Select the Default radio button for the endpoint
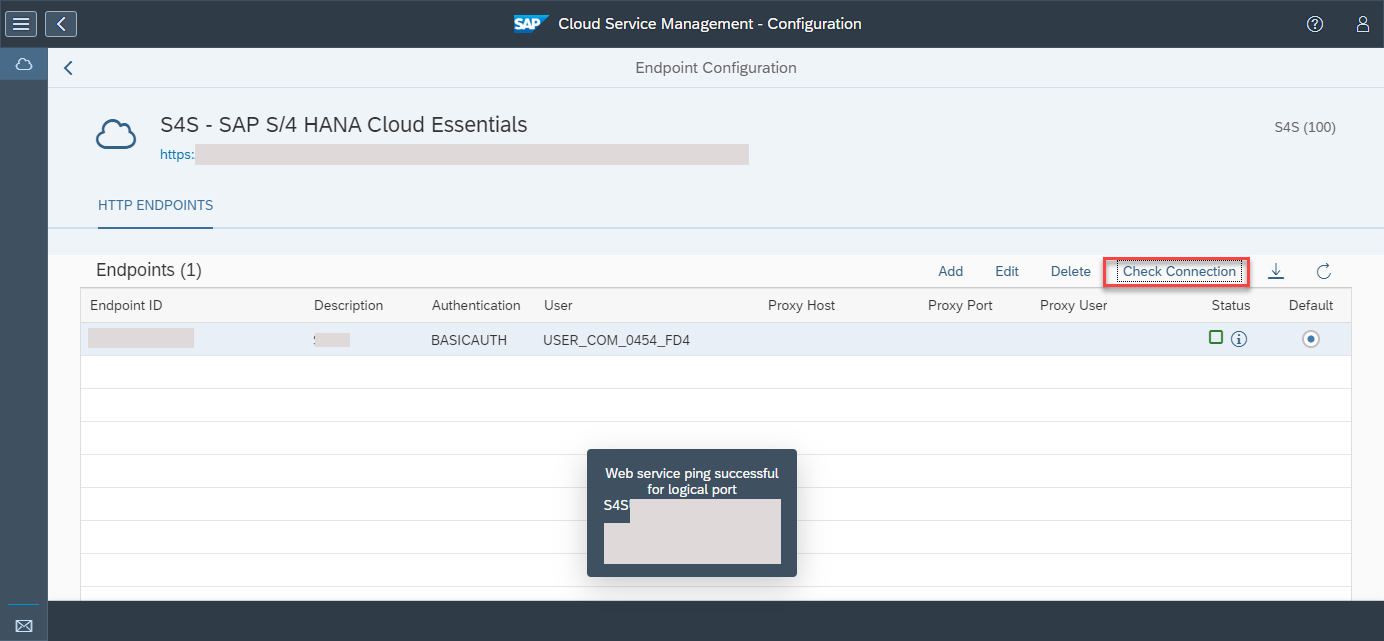Screen dimensions: 1384x641 [x=1311, y=339]
